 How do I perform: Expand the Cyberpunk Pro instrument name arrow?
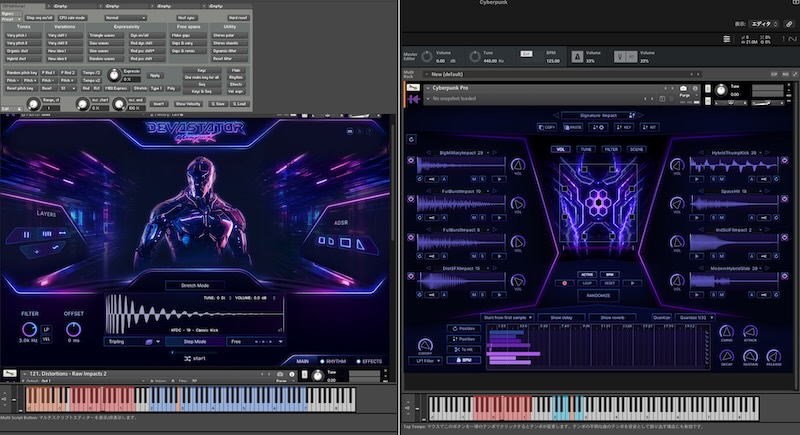pyautogui.click(x=428, y=88)
